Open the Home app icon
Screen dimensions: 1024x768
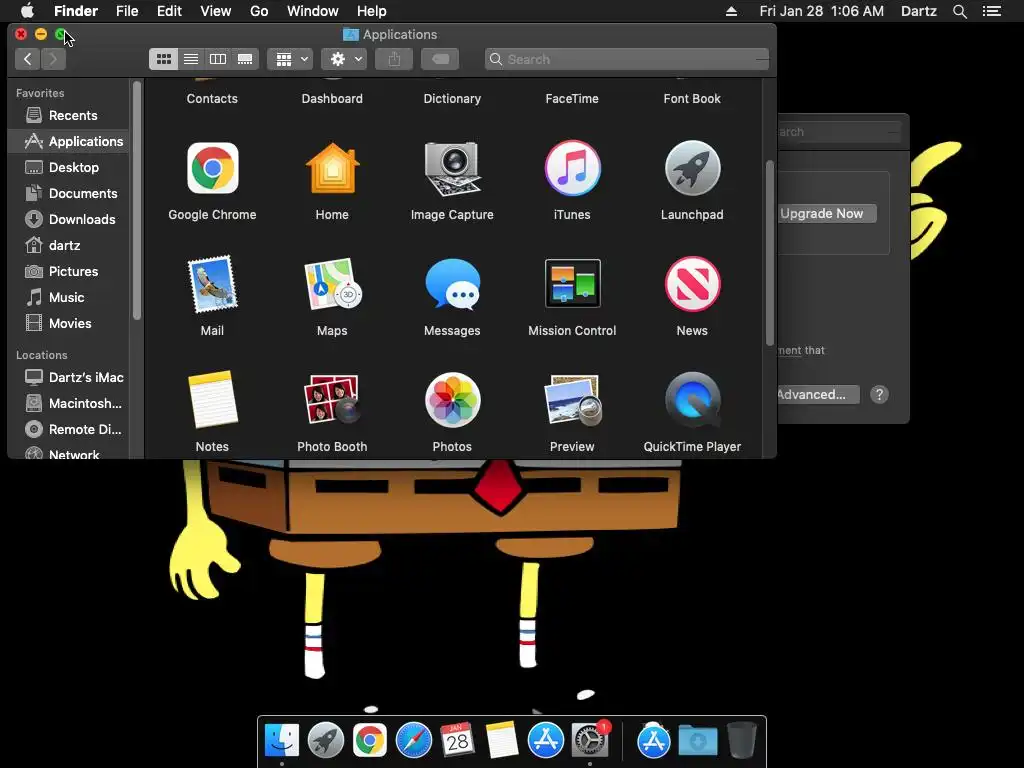tap(332, 168)
